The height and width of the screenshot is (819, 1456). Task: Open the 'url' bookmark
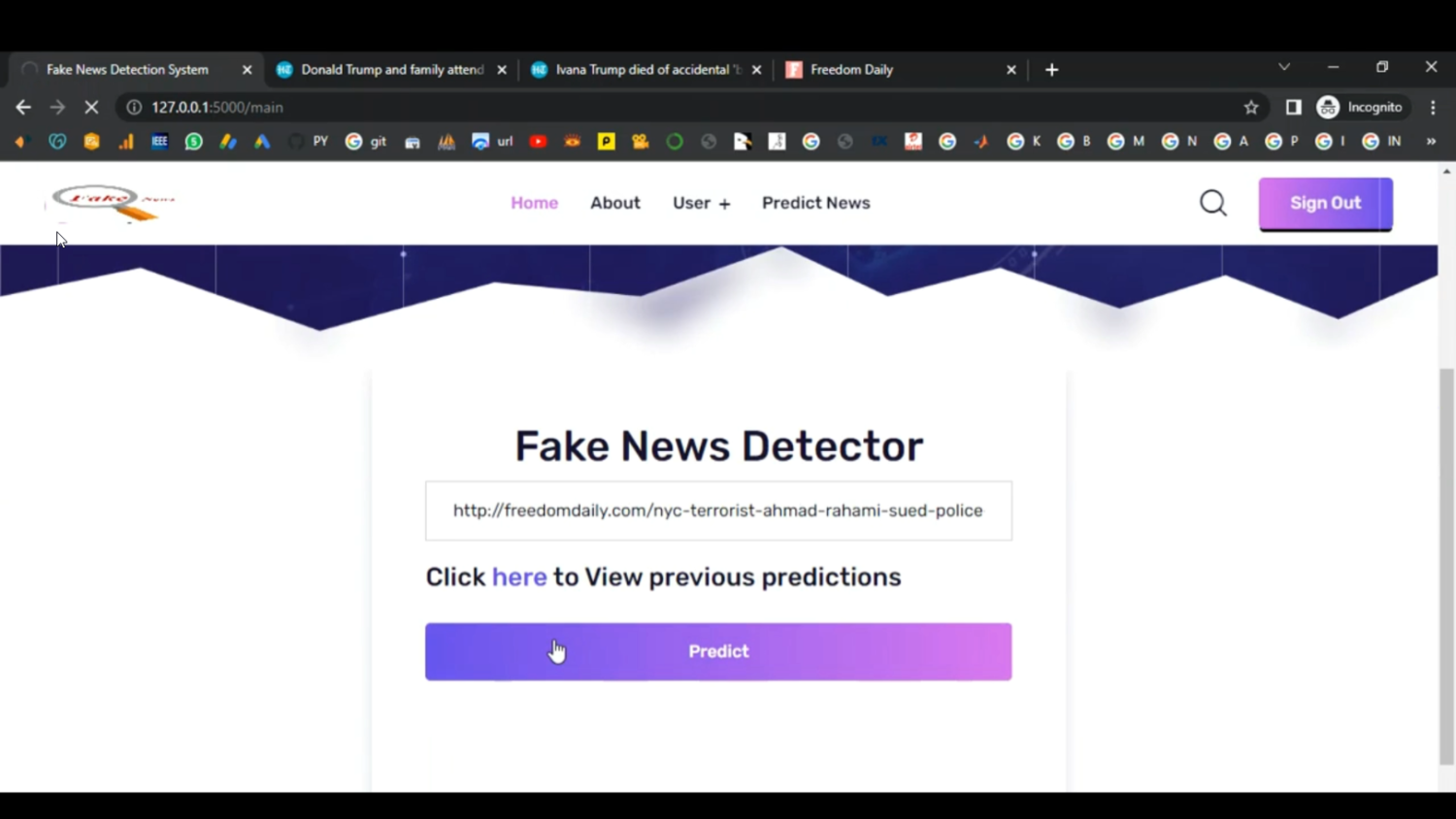492,142
